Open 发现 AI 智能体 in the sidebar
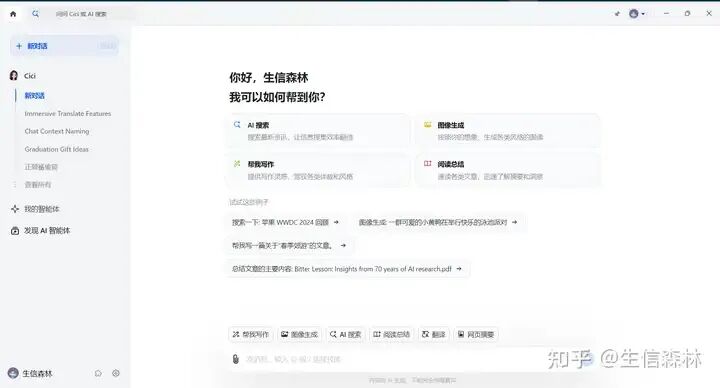This screenshot has height=388, width=720. point(40,231)
